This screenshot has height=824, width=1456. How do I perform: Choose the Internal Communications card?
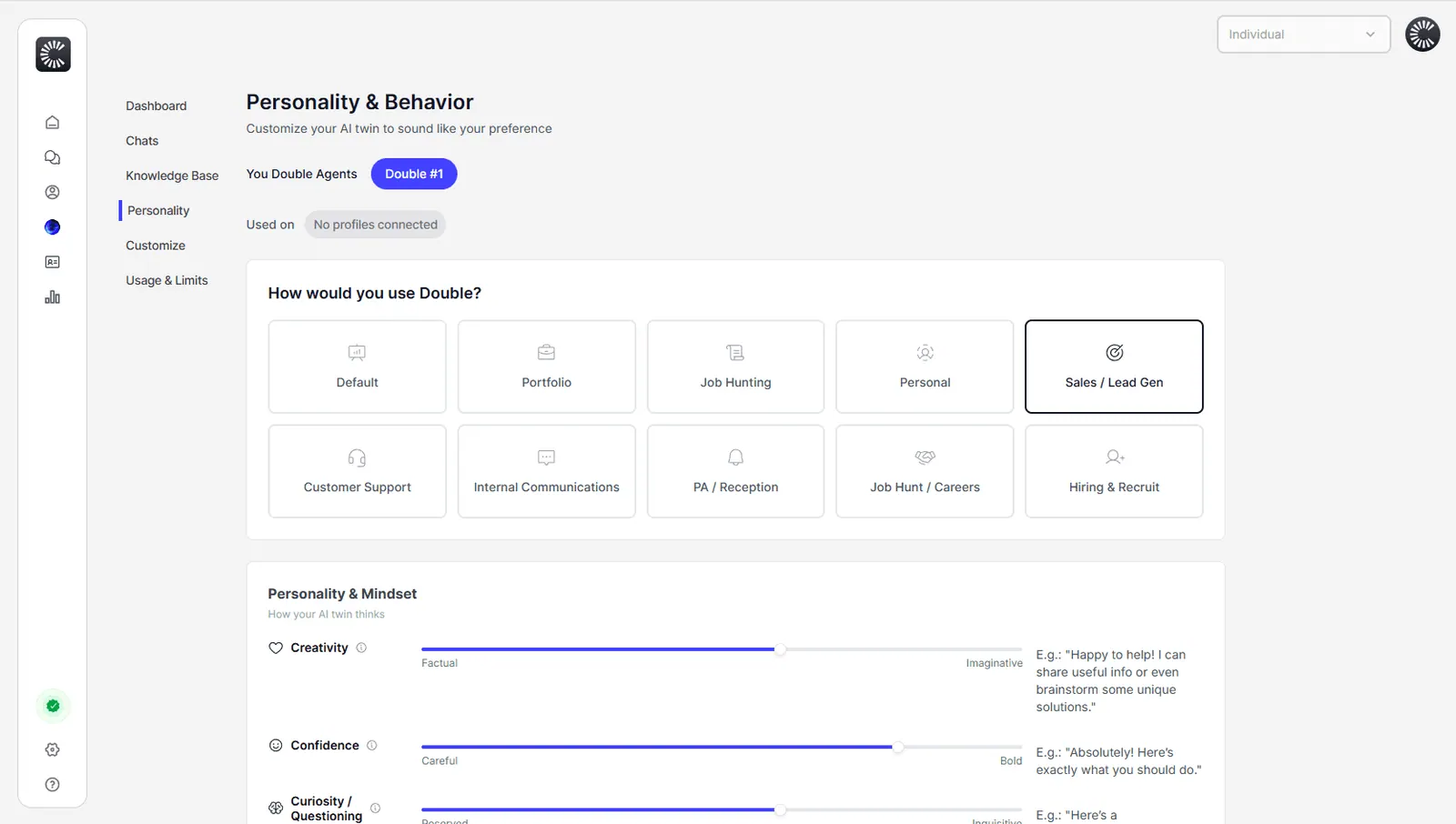click(546, 471)
